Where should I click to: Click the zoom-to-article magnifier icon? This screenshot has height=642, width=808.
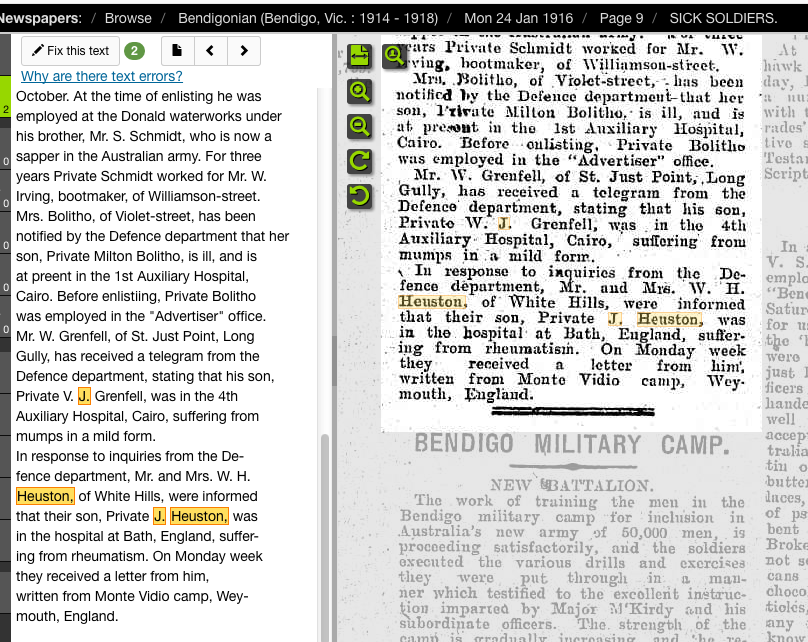[394, 56]
